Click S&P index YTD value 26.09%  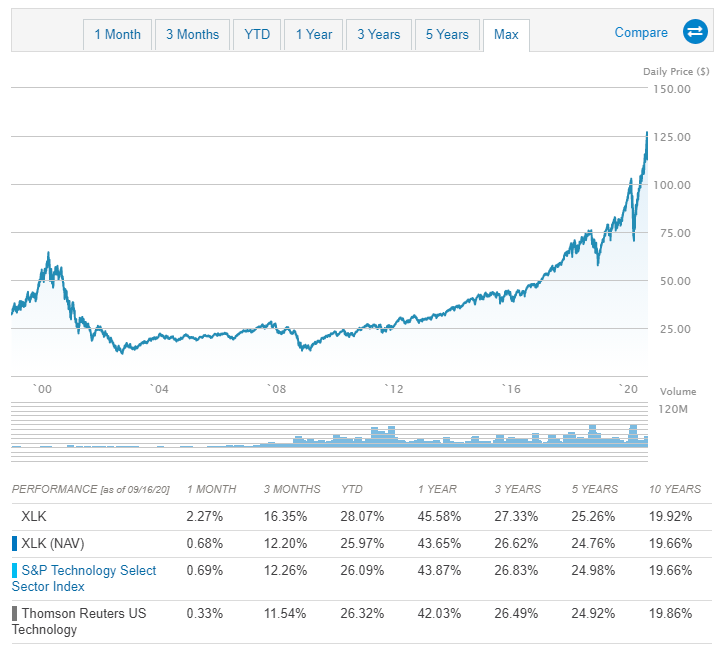(362, 571)
